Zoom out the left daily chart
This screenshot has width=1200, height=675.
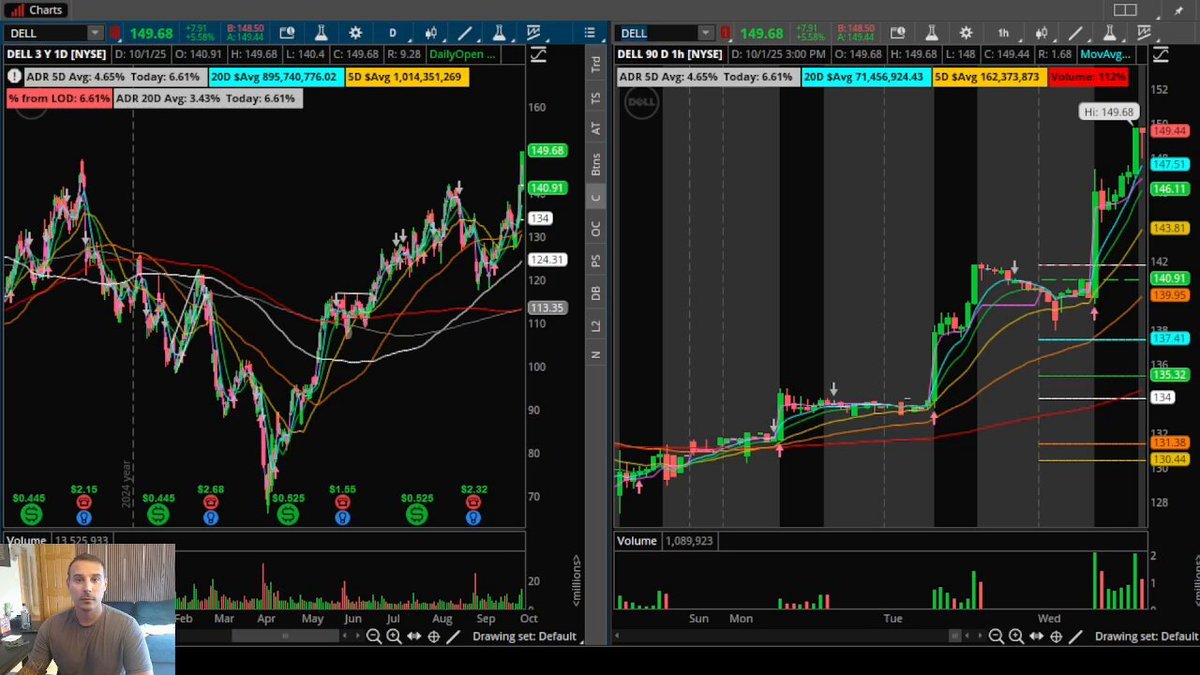pos(373,636)
